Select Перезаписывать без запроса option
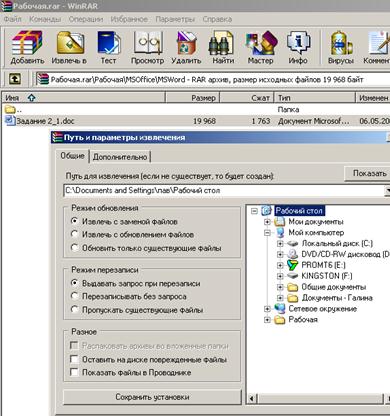The width and height of the screenshot is (390, 416). coord(75,296)
